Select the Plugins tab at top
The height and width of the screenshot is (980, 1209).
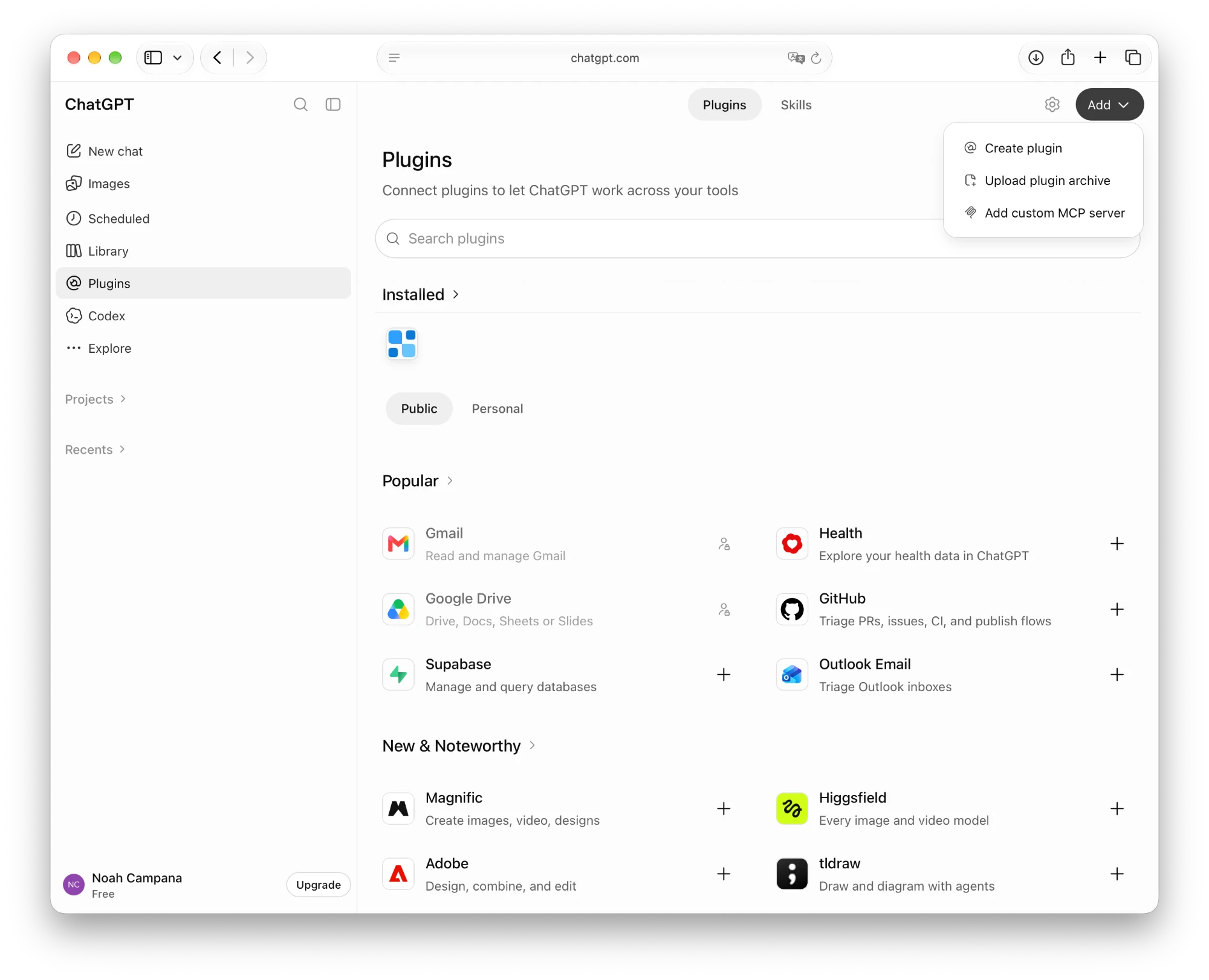[724, 105]
